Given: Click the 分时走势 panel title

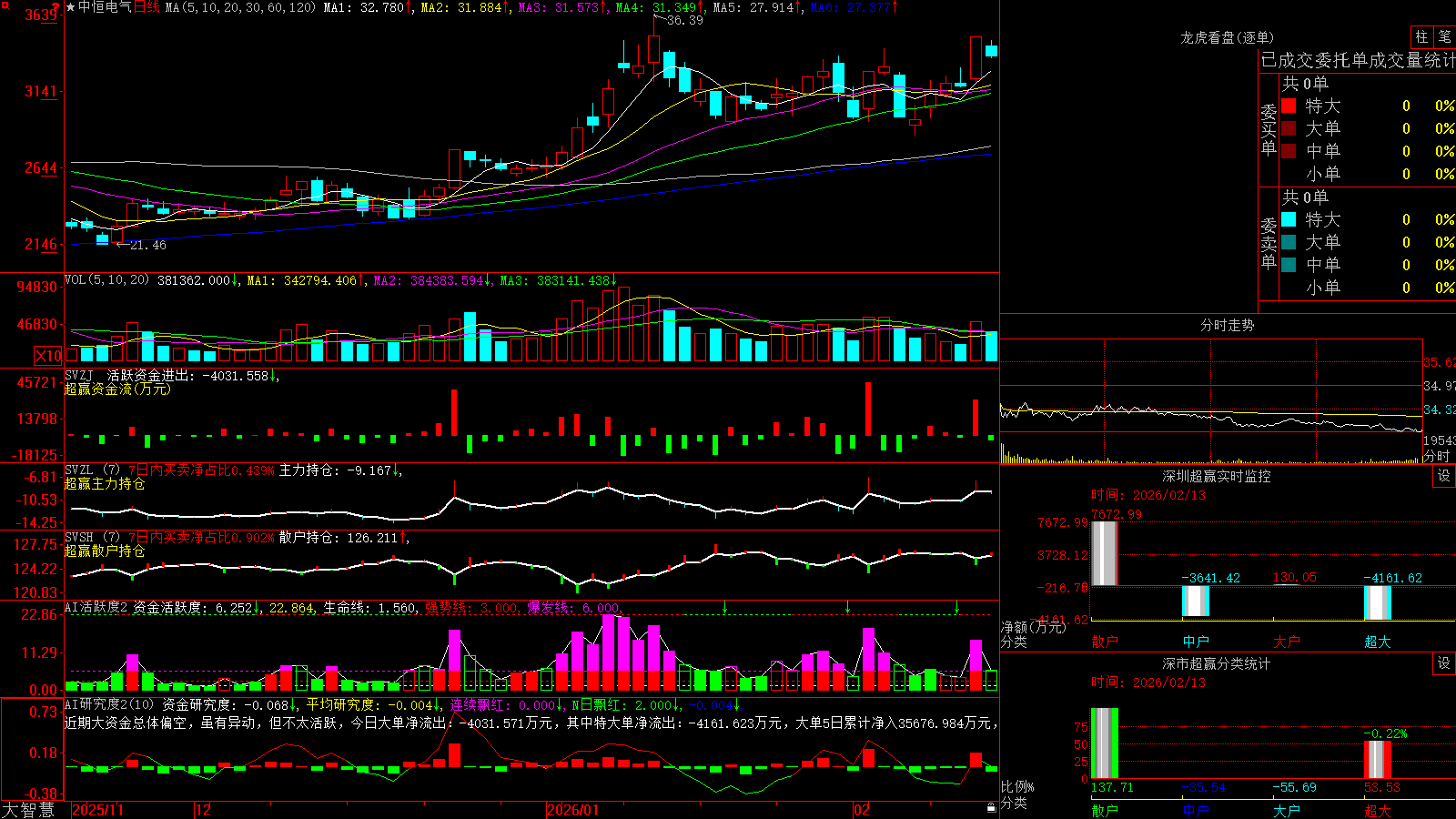Looking at the screenshot, I should tap(1227, 325).
